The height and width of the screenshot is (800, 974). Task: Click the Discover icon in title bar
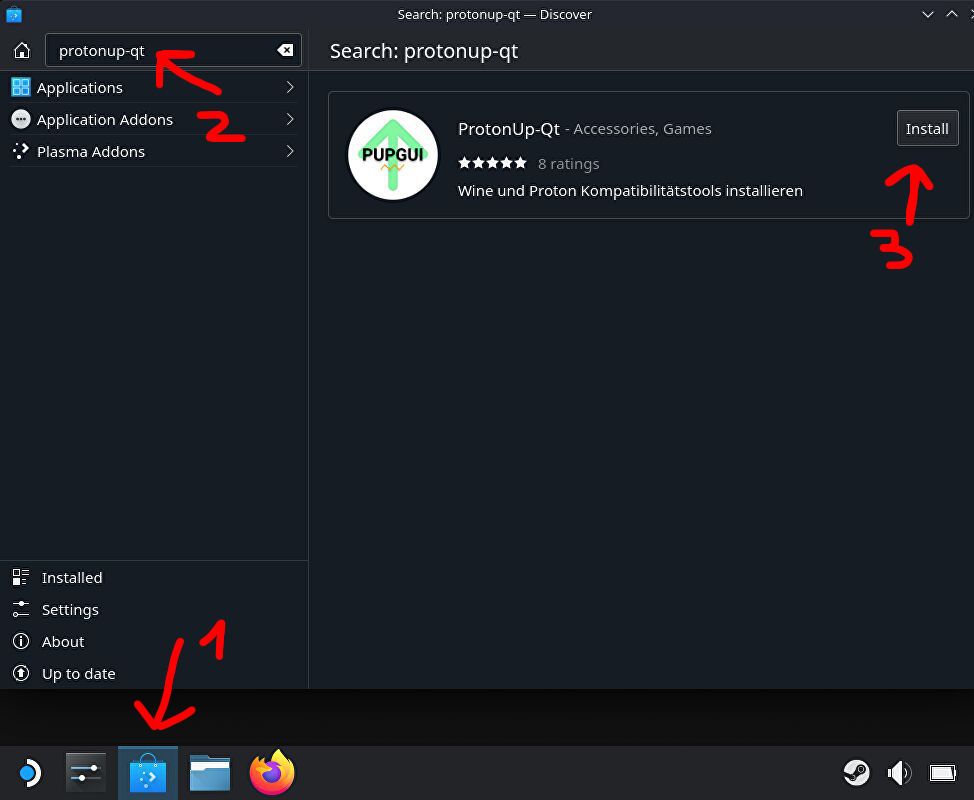[14, 14]
